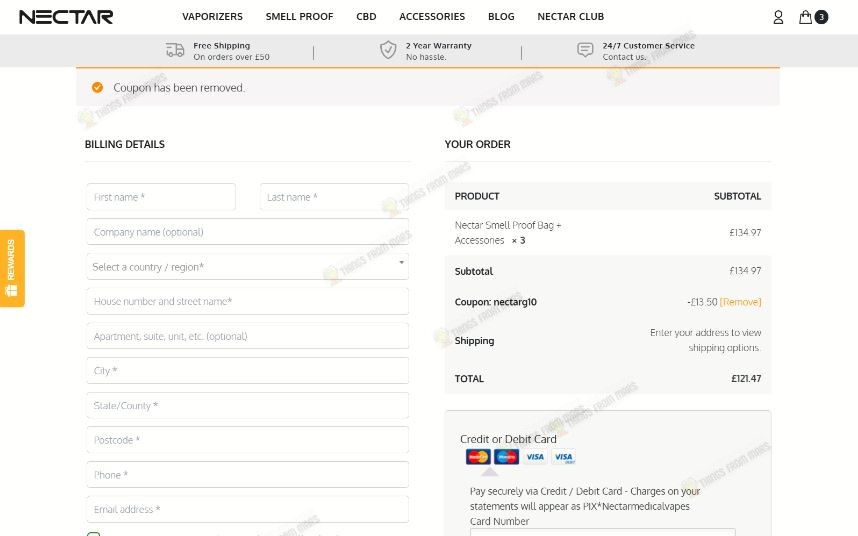Screen dimensions: 858x536
Task: Open the shopping bag cart icon
Action: [805, 17]
